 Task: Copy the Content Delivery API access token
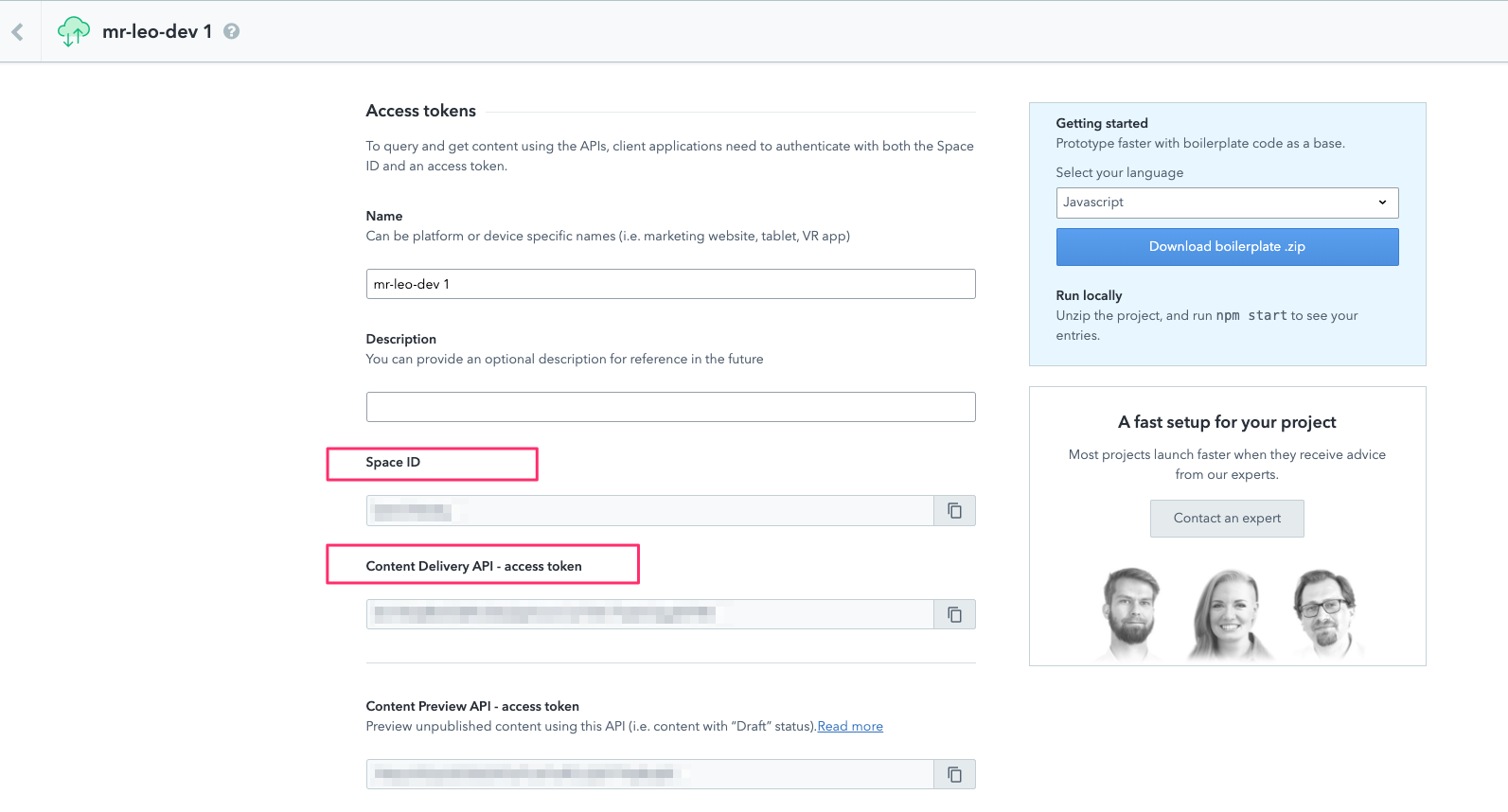(954, 615)
